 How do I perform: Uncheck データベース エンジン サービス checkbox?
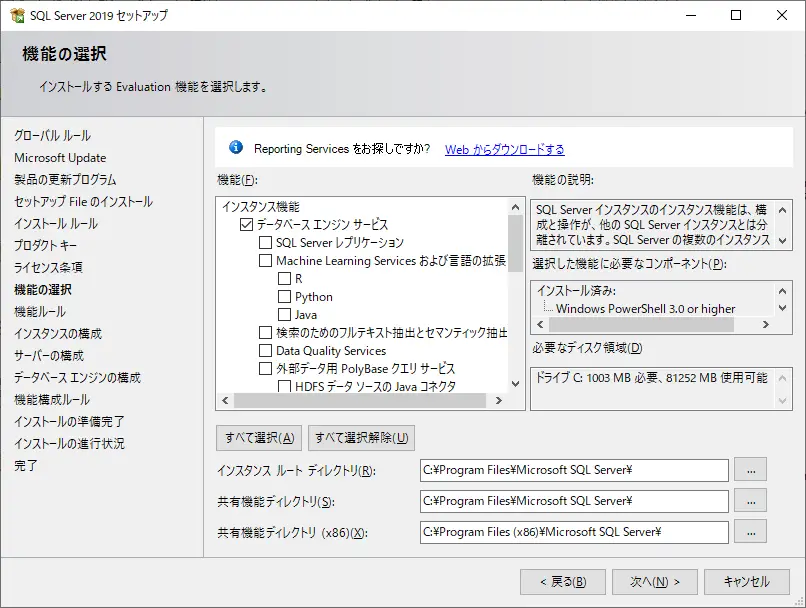pos(246,225)
